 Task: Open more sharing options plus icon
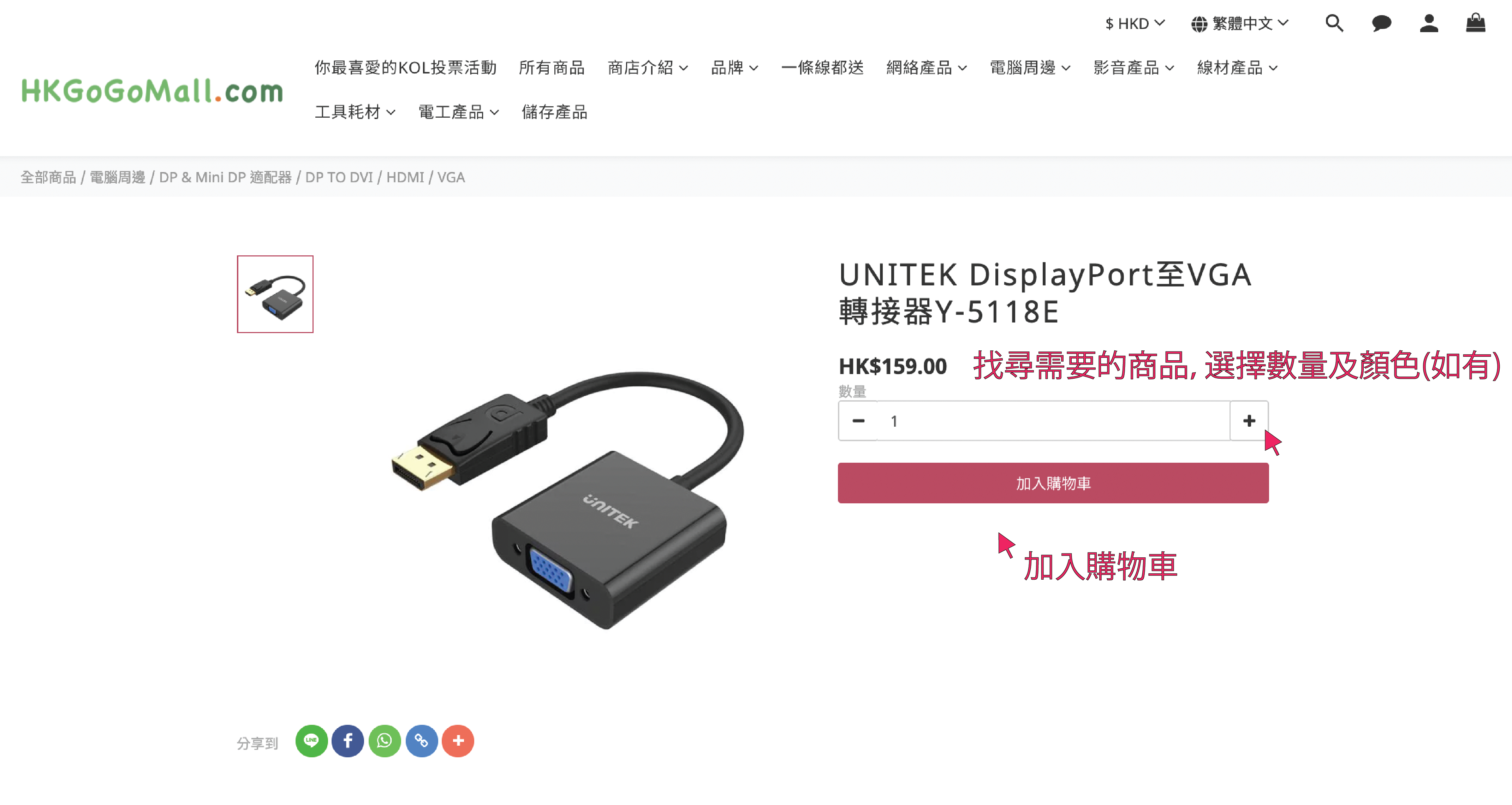(458, 741)
